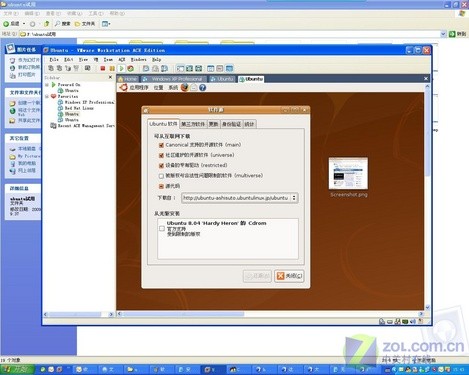Select Red Hat Linux in the Sidebar Favorites
The width and height of the screenshot is (469, 375).
pyautogui.click(x=76, y=108)
